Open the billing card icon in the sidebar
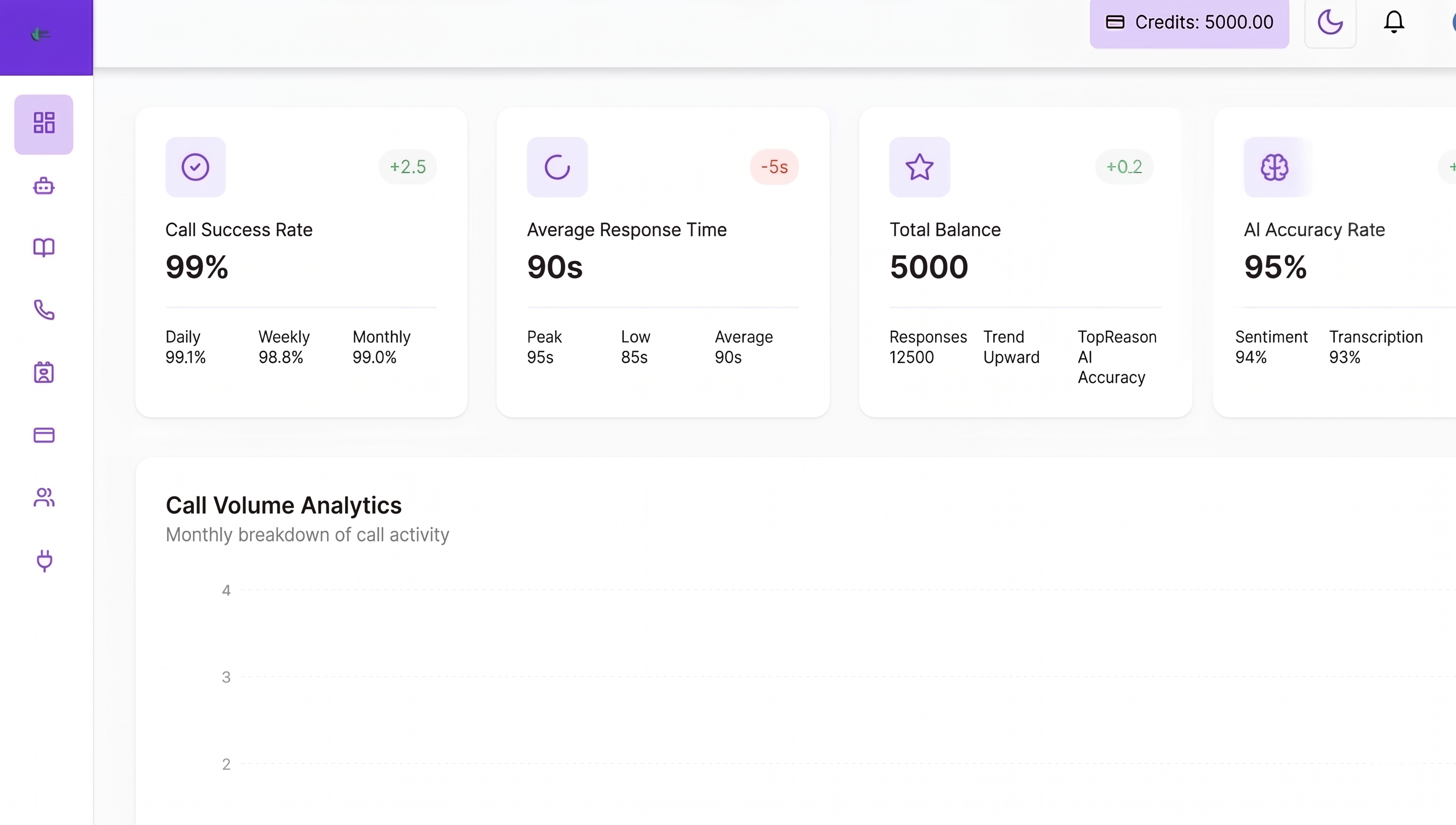 click(x=43, y=435)
